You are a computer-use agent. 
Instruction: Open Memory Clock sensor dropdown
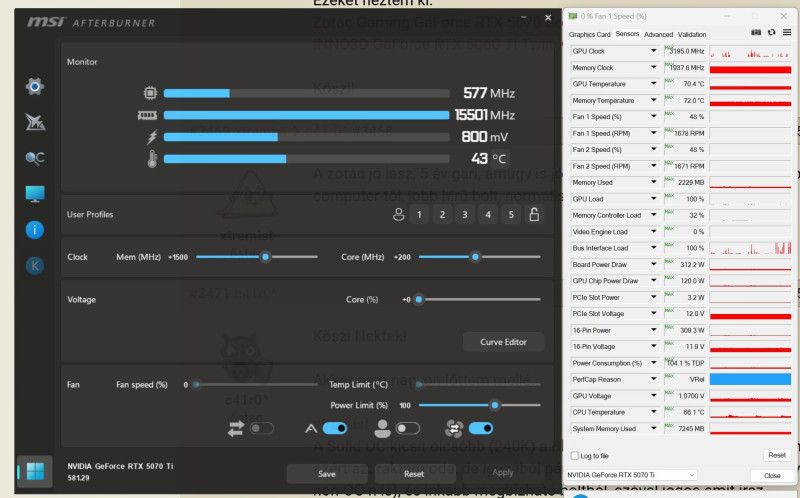654,67
